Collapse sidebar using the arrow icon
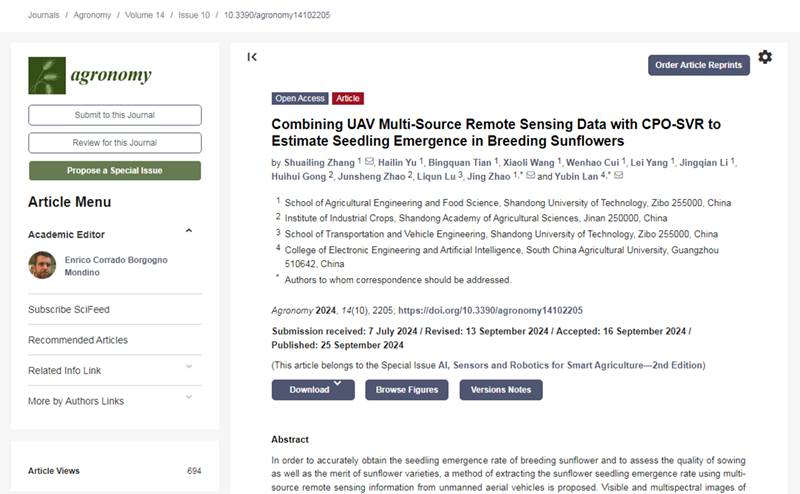The image size is (800, 494). tap(252, 57)
